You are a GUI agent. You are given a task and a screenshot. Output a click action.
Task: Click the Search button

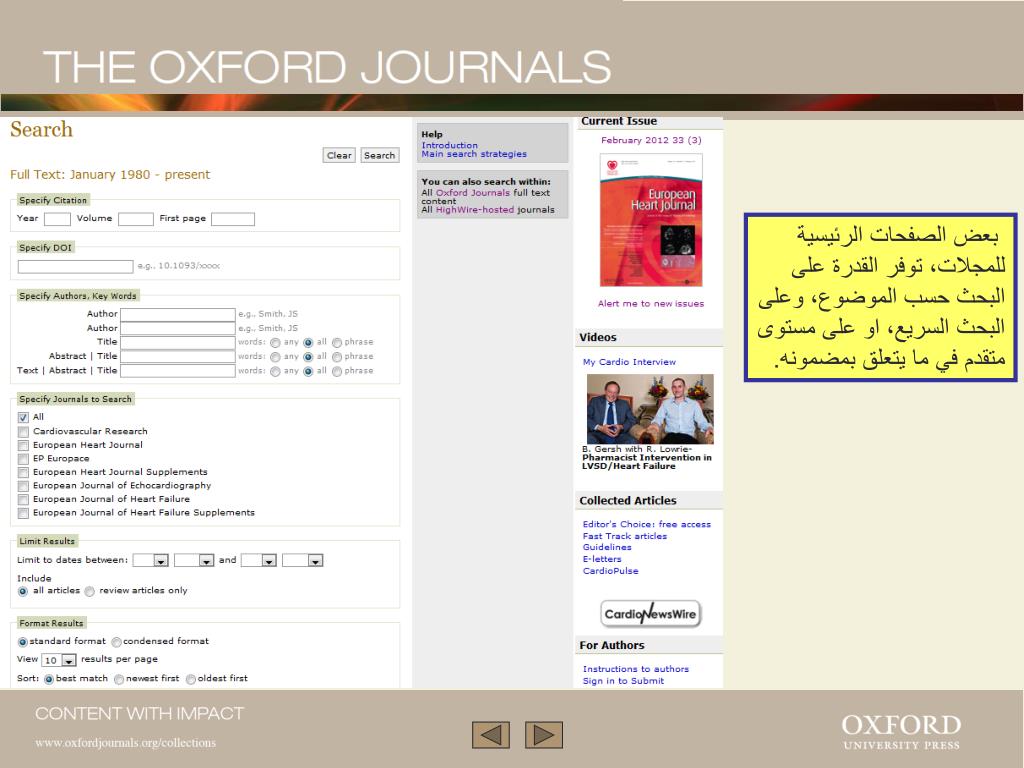[x=379, y=155]
